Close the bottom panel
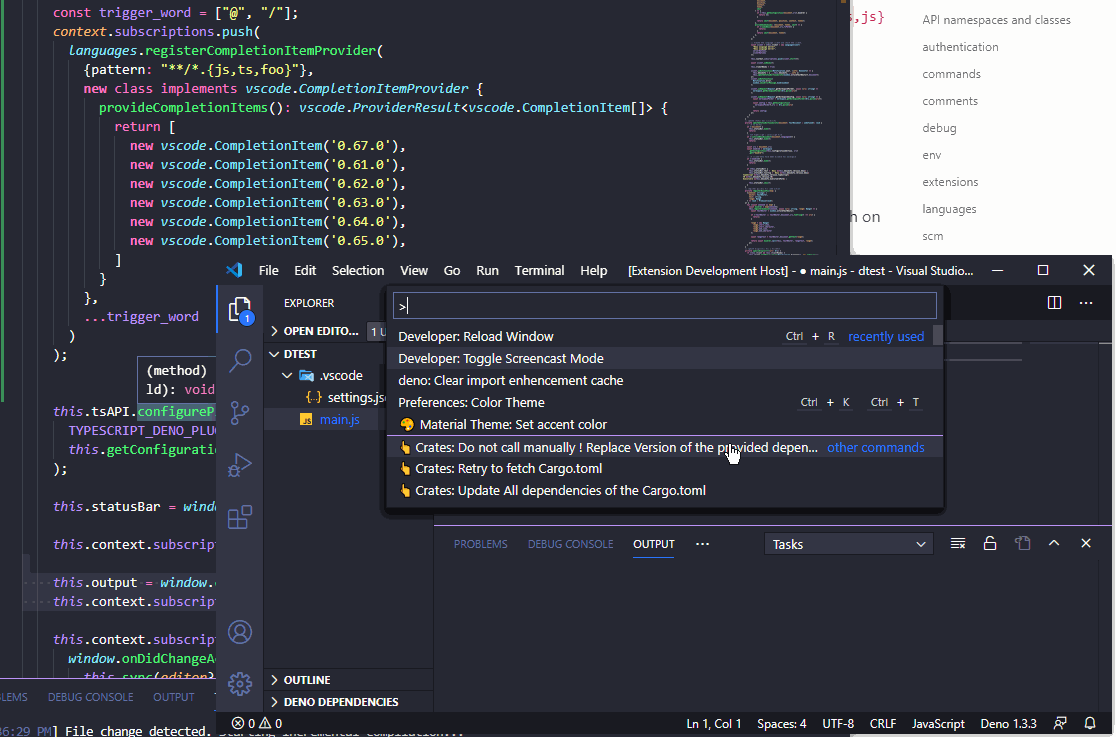The width and height of the screenshot is (1116, 737). pos(1085,543)
